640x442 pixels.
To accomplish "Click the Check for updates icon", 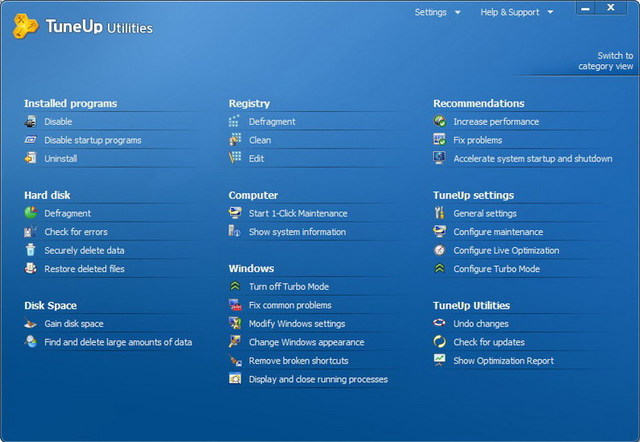I will coord(440,342).
